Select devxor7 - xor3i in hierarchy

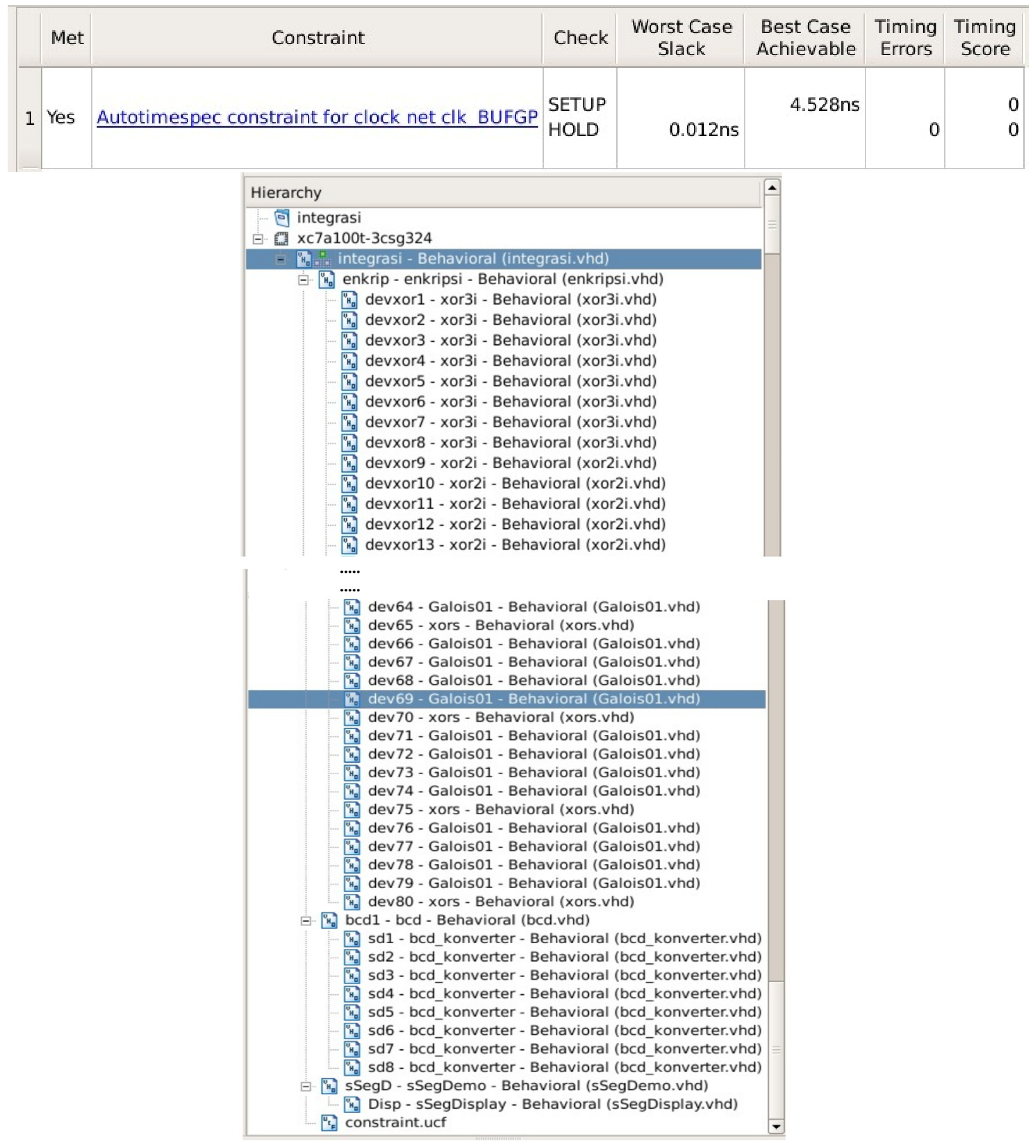[511, 422]
